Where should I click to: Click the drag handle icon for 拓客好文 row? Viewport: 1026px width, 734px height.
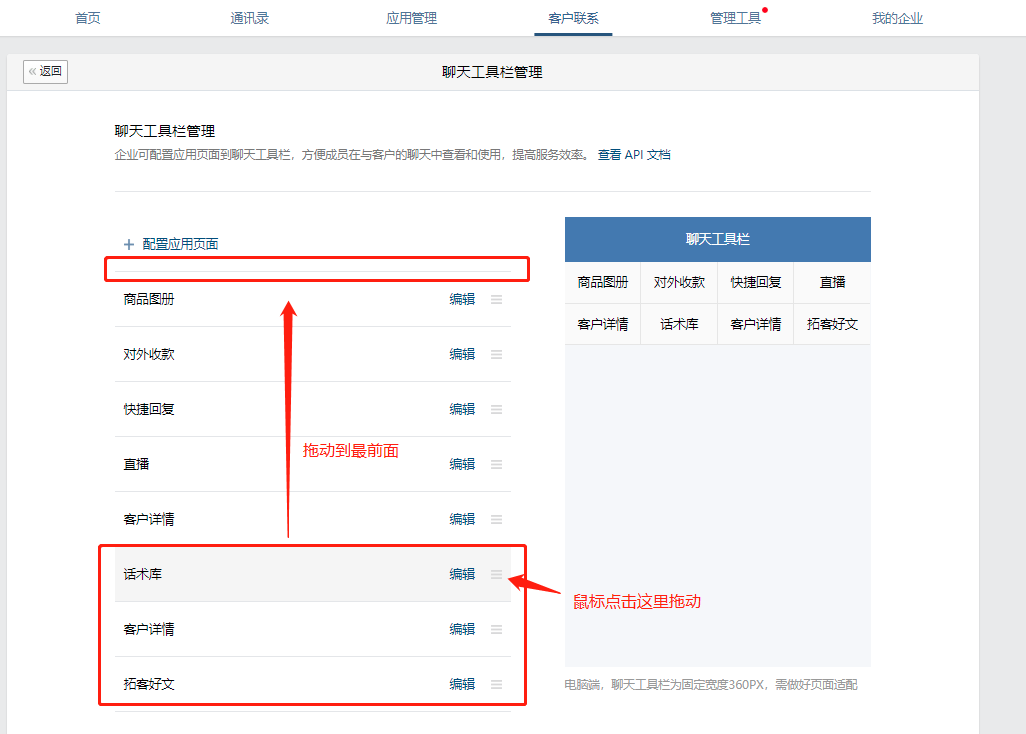[x=497, y=684]
